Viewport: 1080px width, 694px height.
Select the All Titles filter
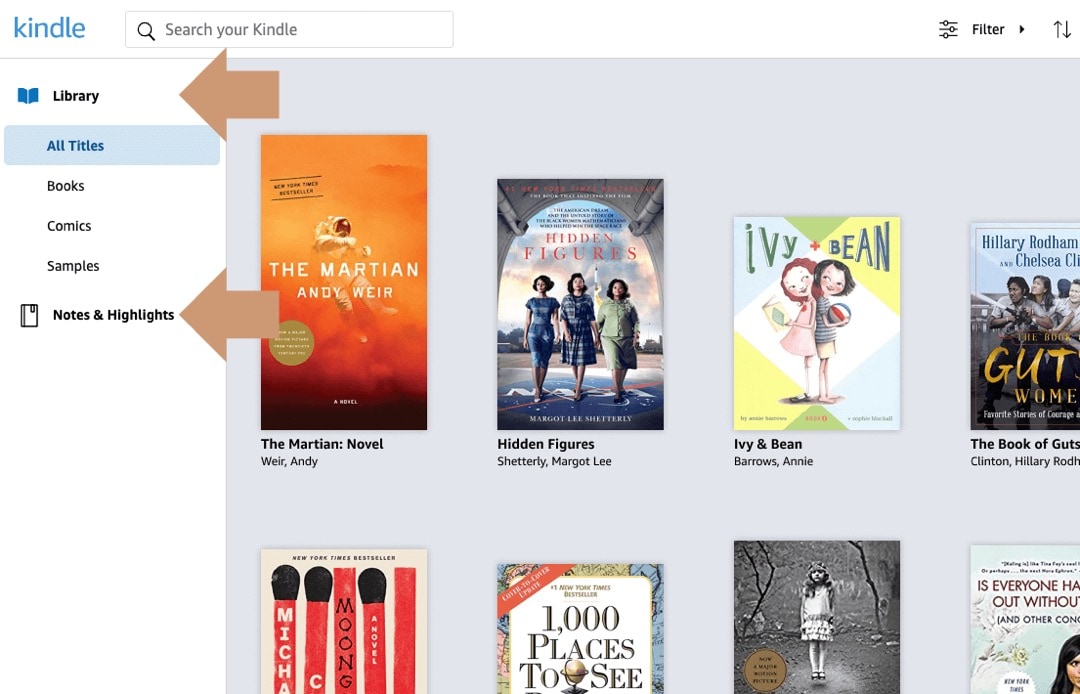coord(75,145)
